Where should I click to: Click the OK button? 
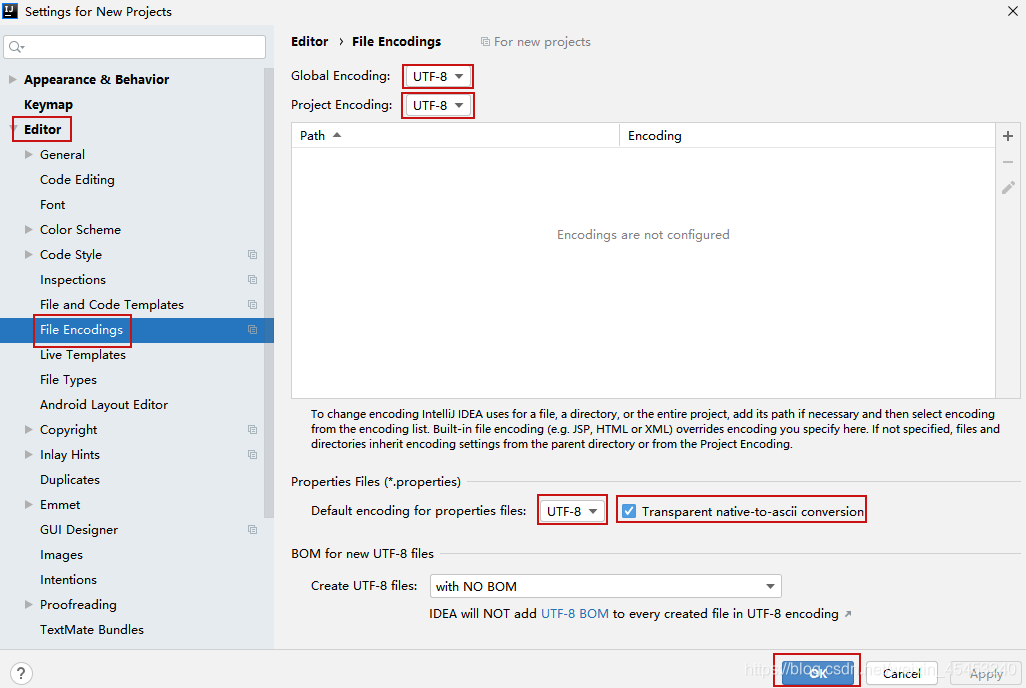[817, 672]
